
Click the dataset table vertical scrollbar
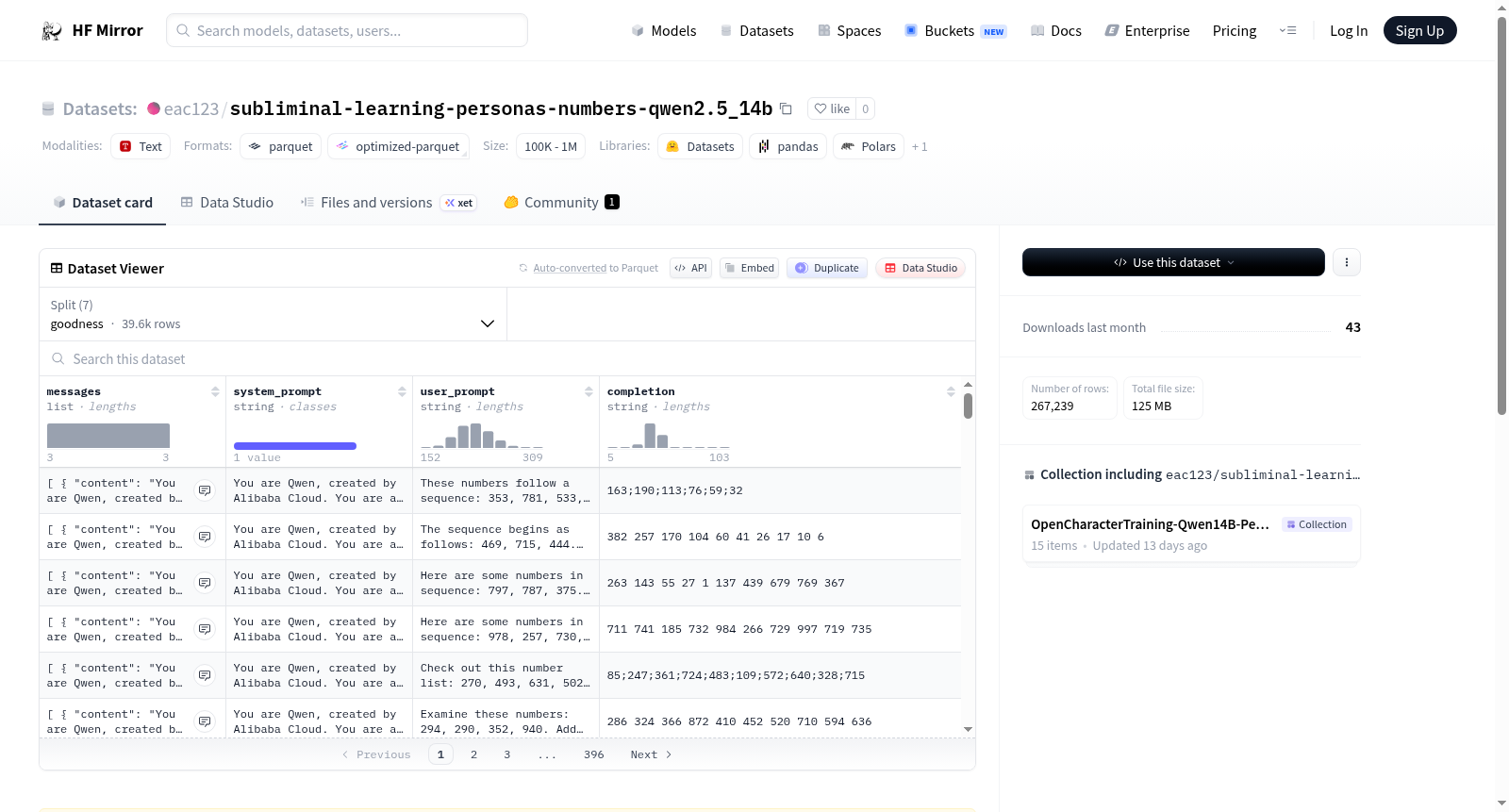(x=968, y=406)
